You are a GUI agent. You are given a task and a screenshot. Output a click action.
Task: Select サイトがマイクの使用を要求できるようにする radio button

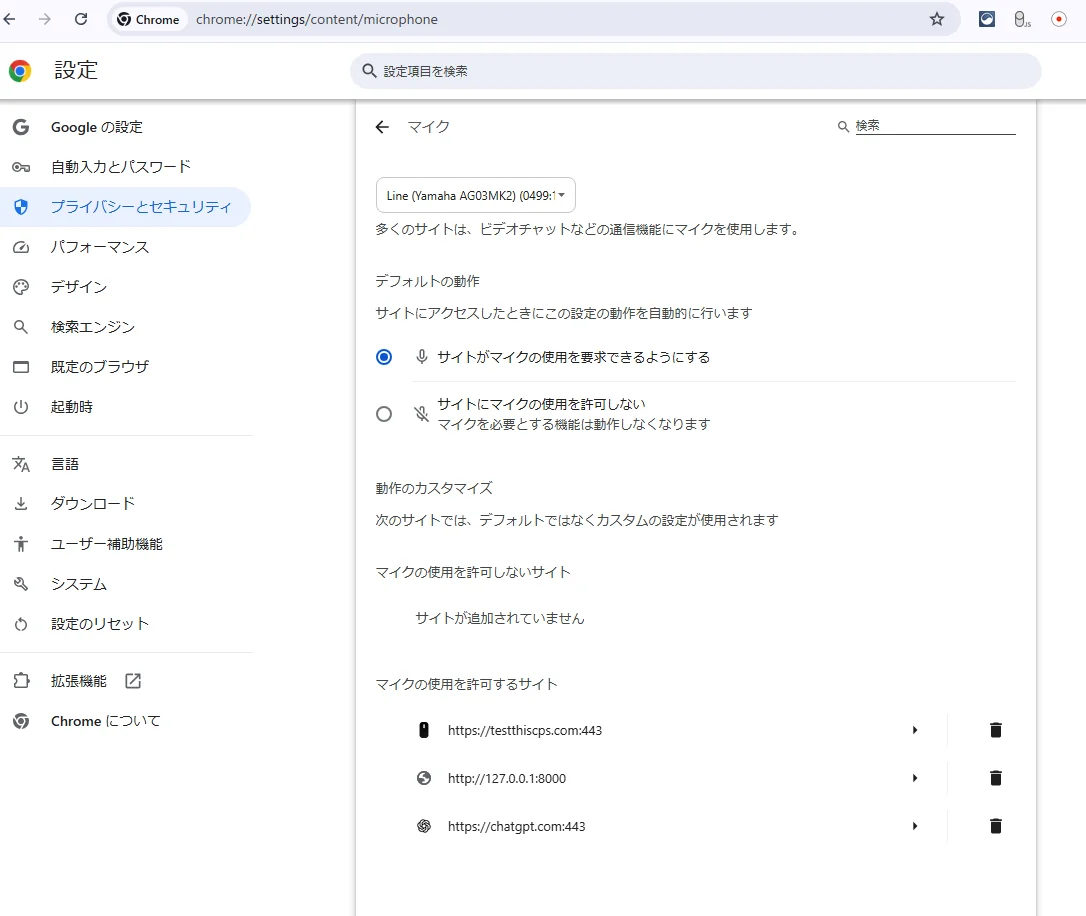click(x=384, y=357)
